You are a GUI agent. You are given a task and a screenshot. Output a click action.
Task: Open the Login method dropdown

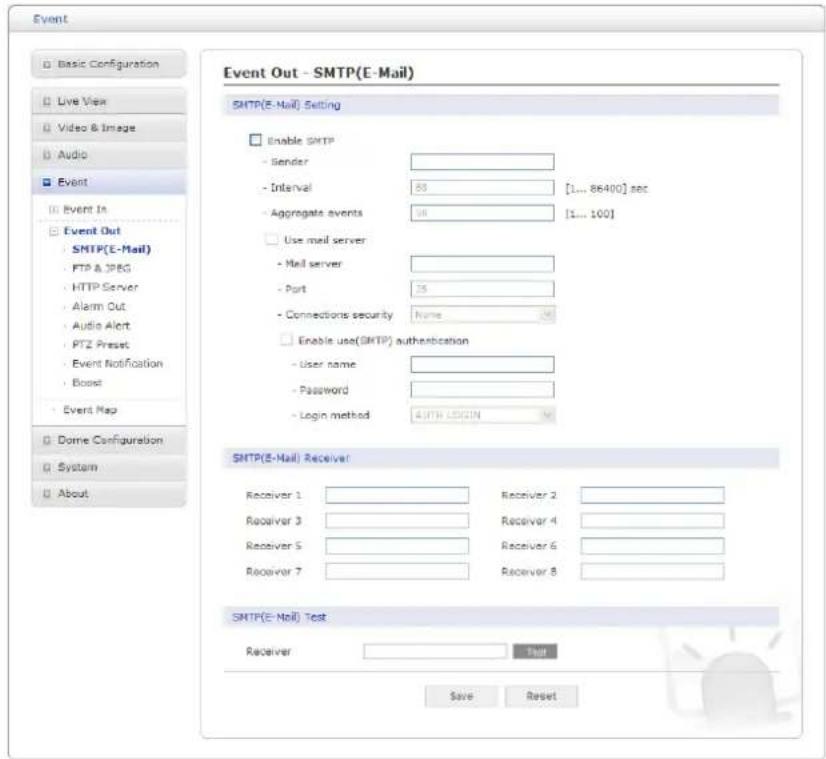[x=482, y=416]
